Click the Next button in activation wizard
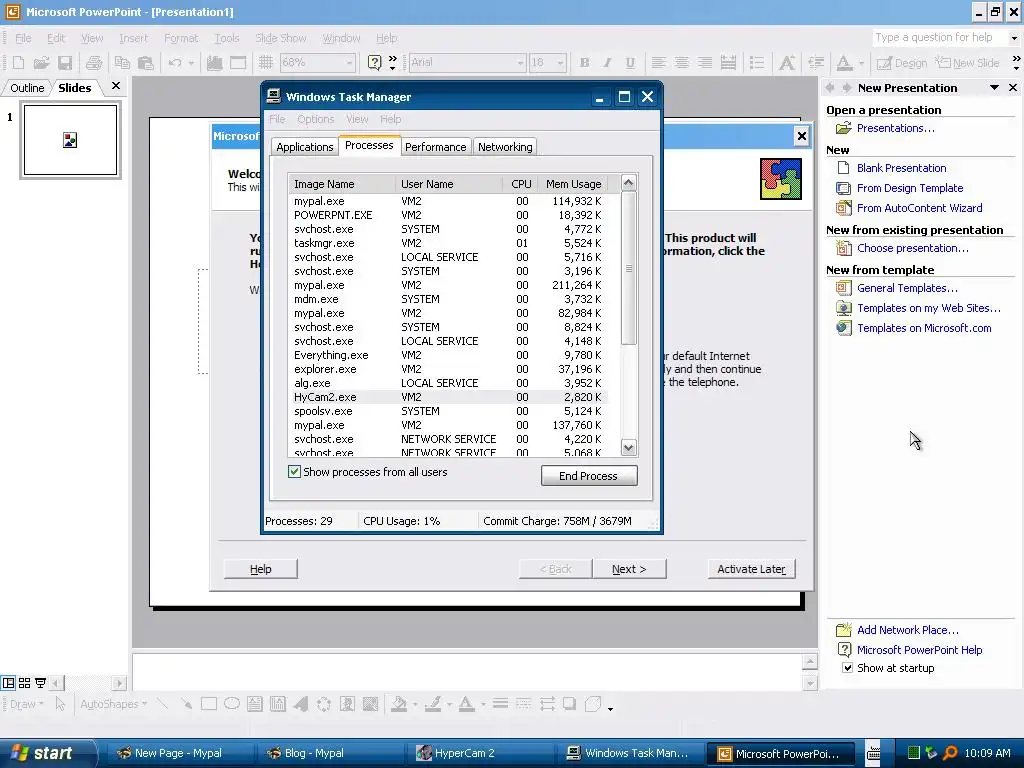Viewport: 1024px width, 768px height. [629, 569]
